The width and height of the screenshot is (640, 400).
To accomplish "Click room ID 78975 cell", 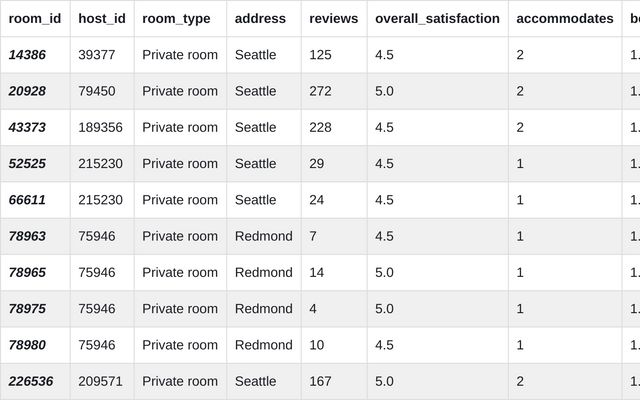I will [x=27, y=309].
